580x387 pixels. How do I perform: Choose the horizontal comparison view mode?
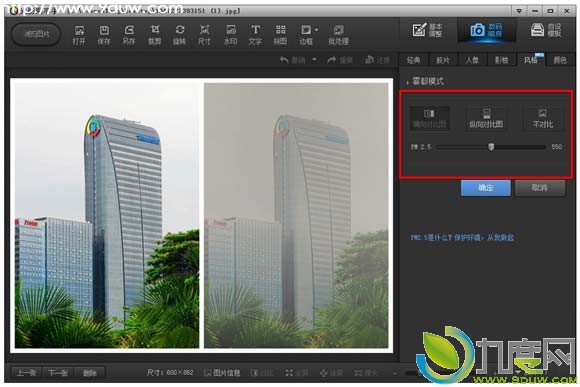(x=429, y=118)
